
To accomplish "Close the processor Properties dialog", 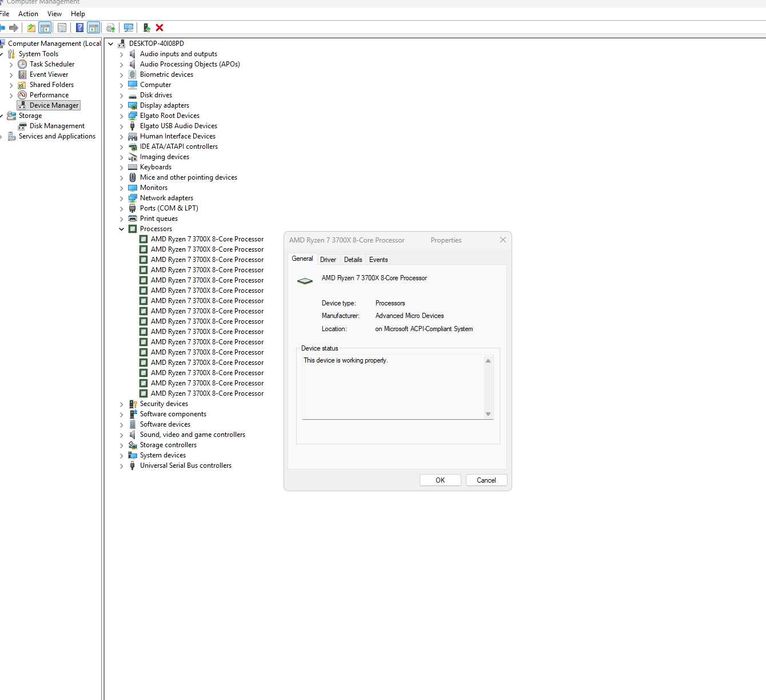I will point(503,240).
